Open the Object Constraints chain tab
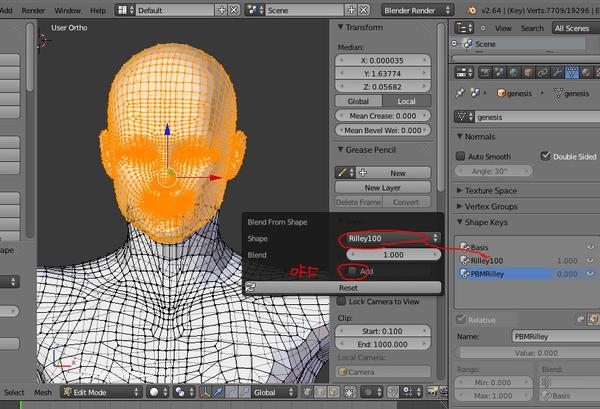Screen dimensions: 600x409 [x=543, y=72]
